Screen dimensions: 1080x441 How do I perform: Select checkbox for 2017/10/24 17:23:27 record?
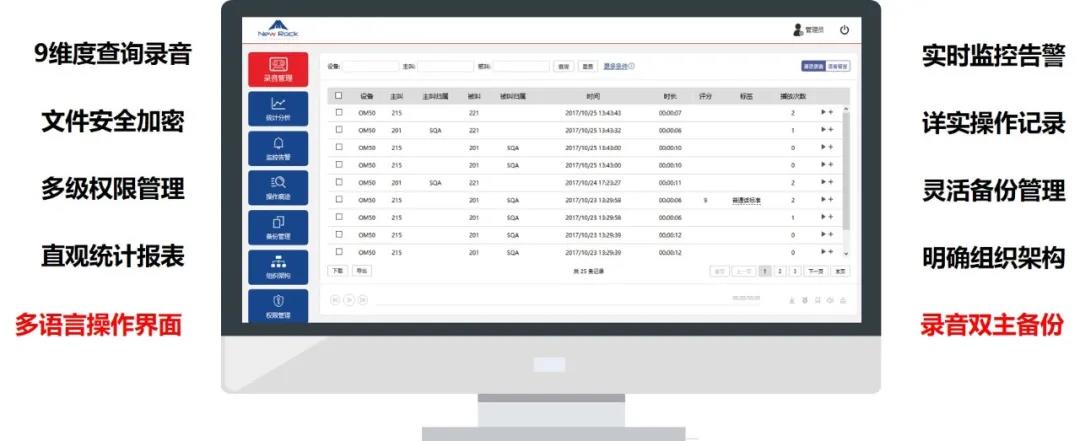[338, 182]
